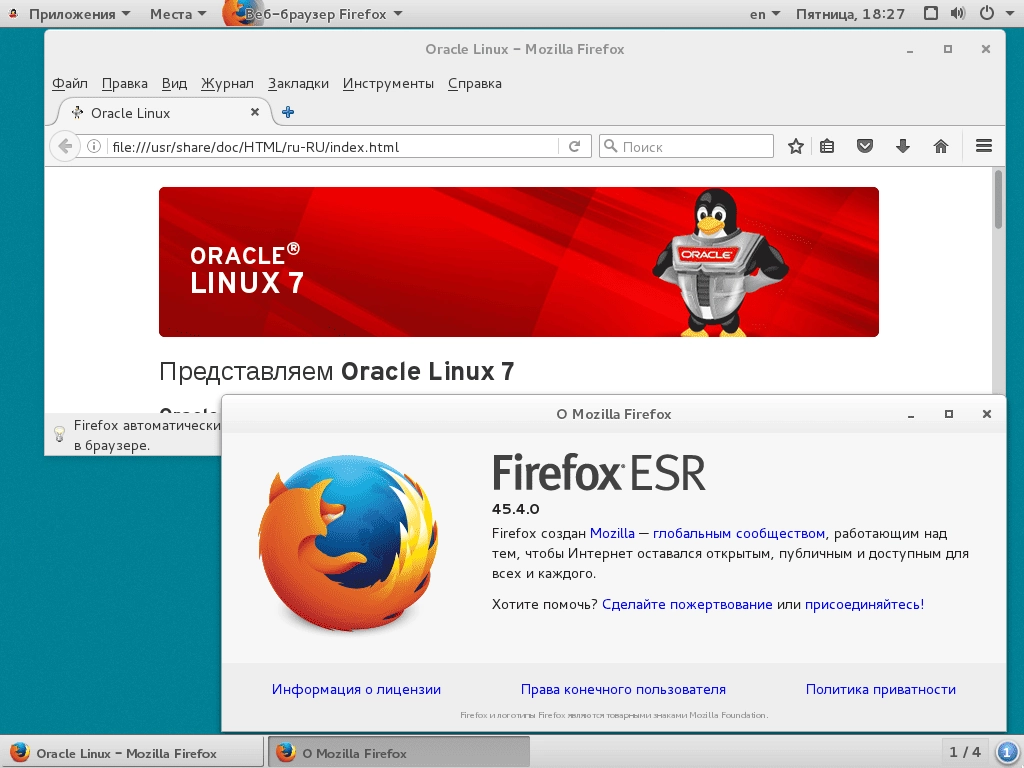The width and height of the screenshot is (1024, 768).
Task: Open Политика приватности link
Action: click(x=880, y=689)
